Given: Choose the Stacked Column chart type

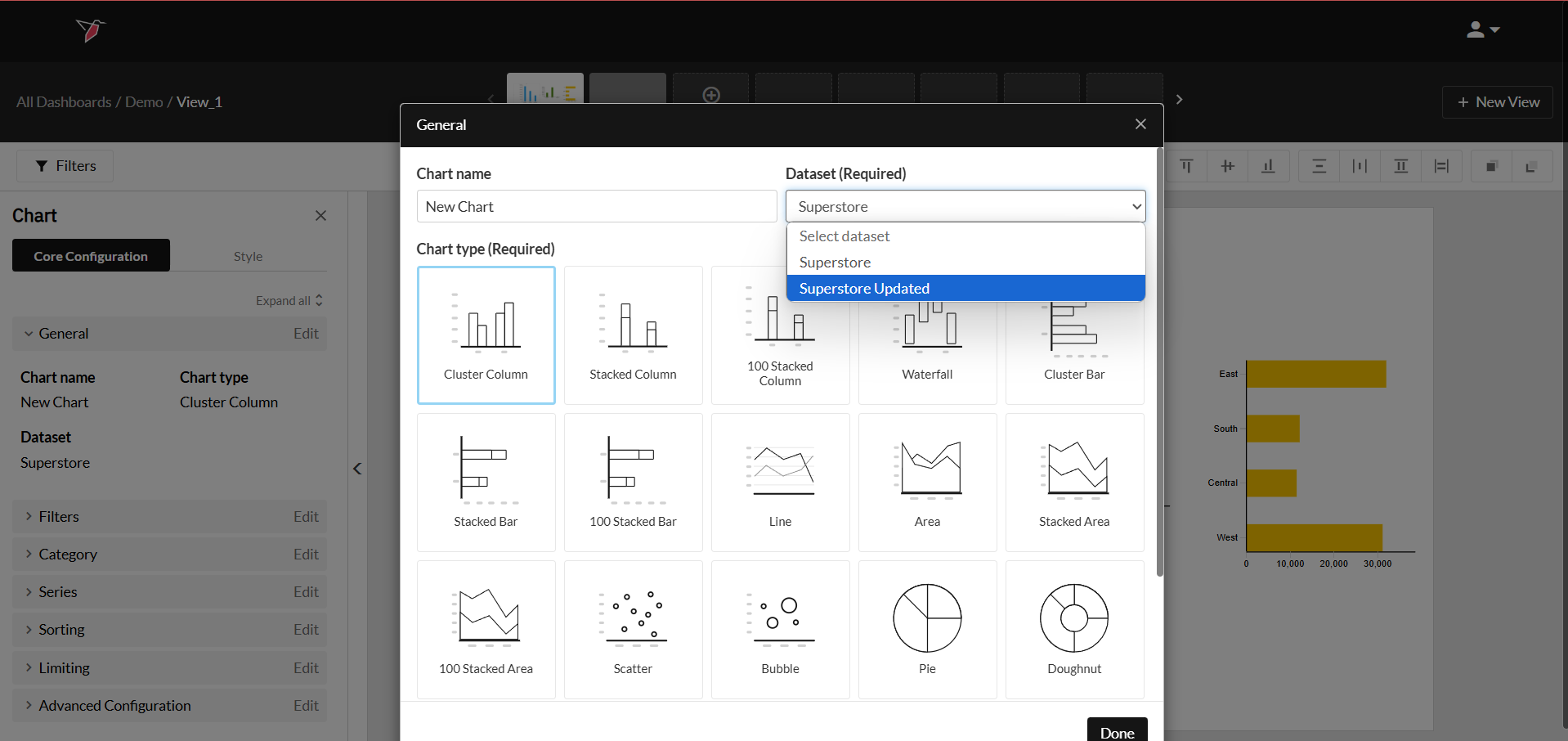Looking at the screenshot, I should tap(633, 335).
